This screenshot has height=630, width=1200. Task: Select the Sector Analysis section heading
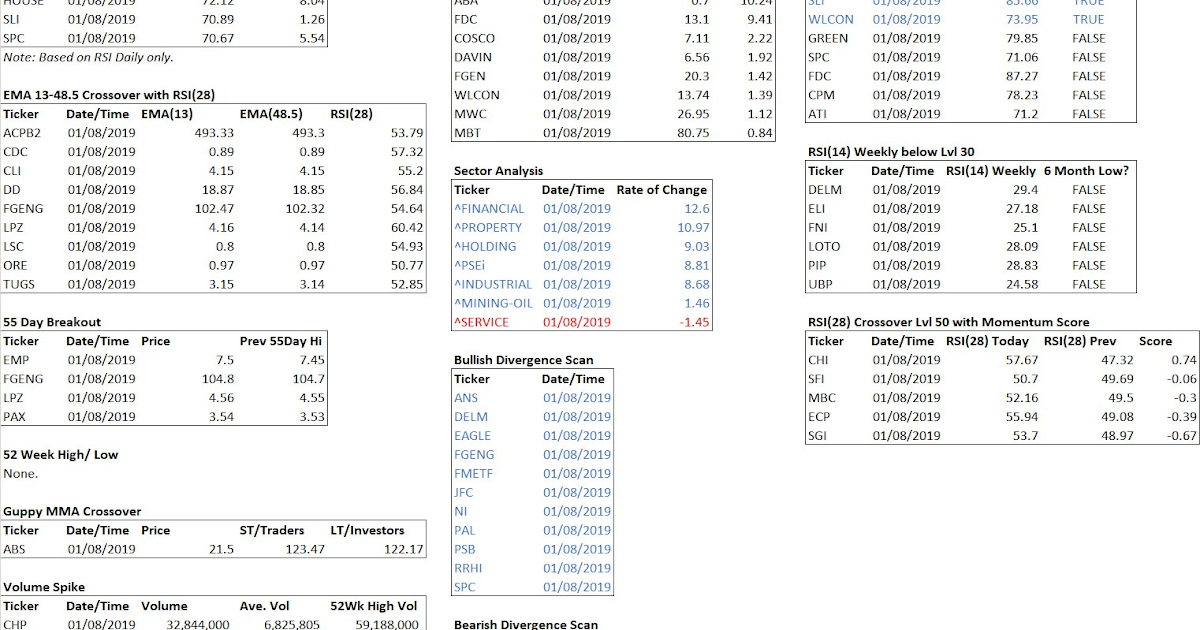click(x=498, y=170)
